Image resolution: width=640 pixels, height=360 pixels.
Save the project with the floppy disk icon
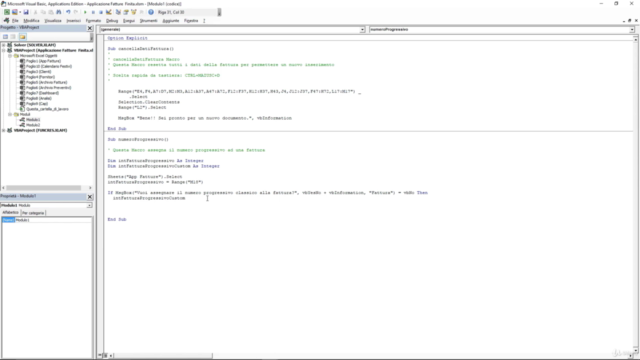coord(26,12)
